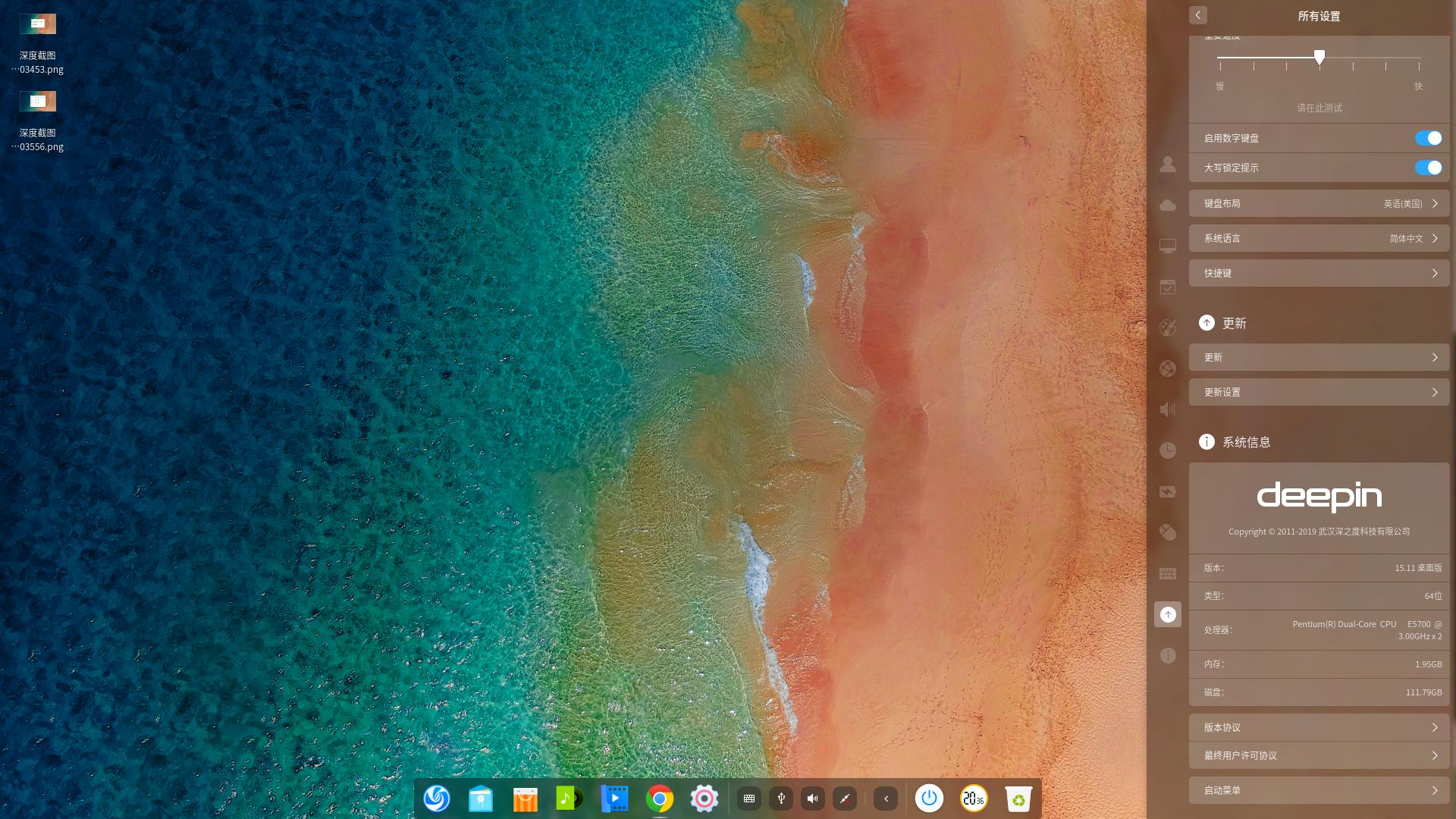Viewport: 1456px width, 819px height.
Task: Open Accounts section in settings sidebar
Action: click(x=1168, y=164)
